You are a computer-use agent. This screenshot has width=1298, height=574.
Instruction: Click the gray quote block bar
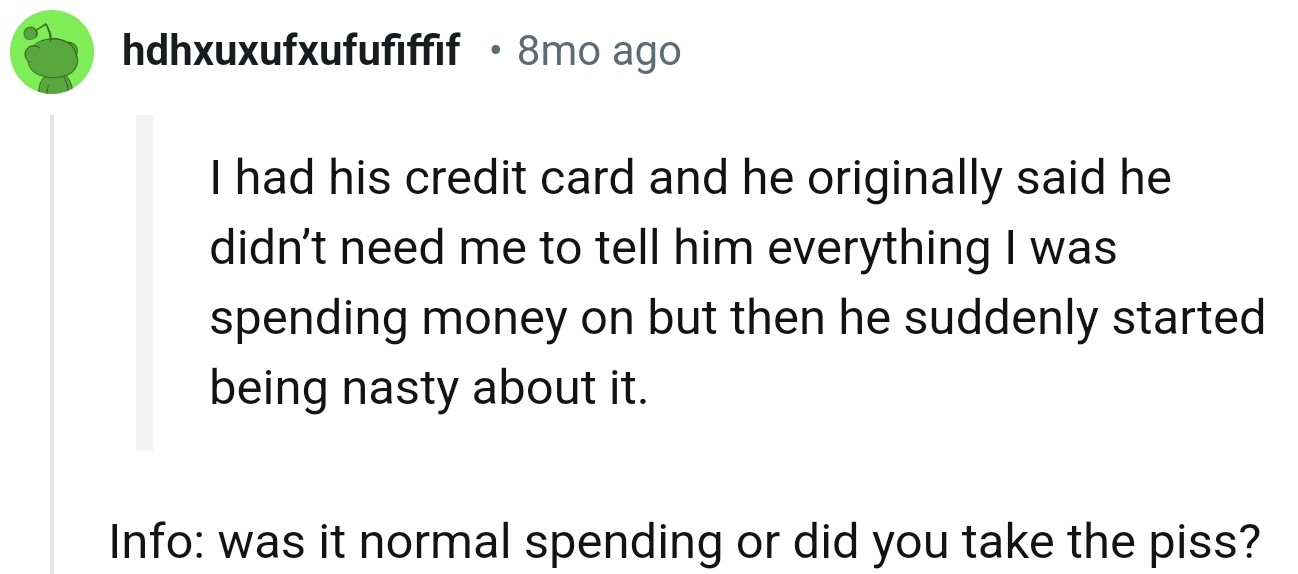pyautogui.click(x=145, y=282)
